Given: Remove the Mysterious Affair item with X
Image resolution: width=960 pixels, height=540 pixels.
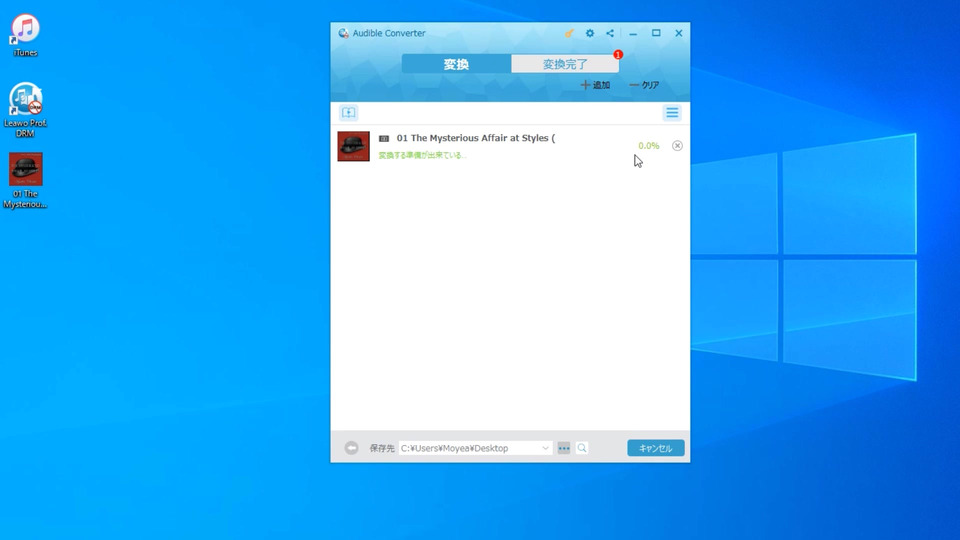Looking at the screenshot, I should (x=677, y=146).
